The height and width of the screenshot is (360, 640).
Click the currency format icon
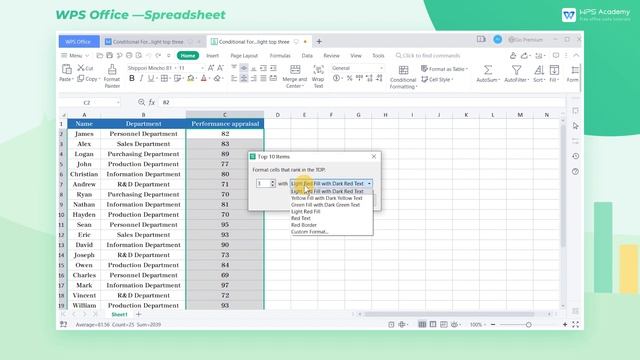coord(336,78)
